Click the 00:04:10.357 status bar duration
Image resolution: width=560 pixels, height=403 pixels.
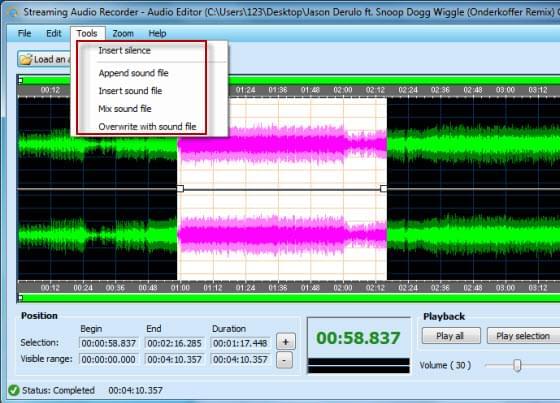135,390
